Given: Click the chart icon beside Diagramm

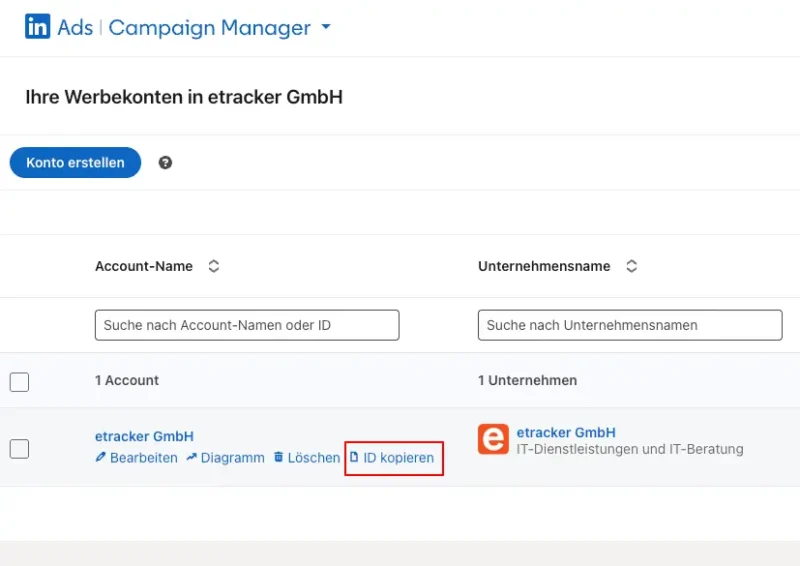Looking at the screenshot, I should click(x=192, y=458).
